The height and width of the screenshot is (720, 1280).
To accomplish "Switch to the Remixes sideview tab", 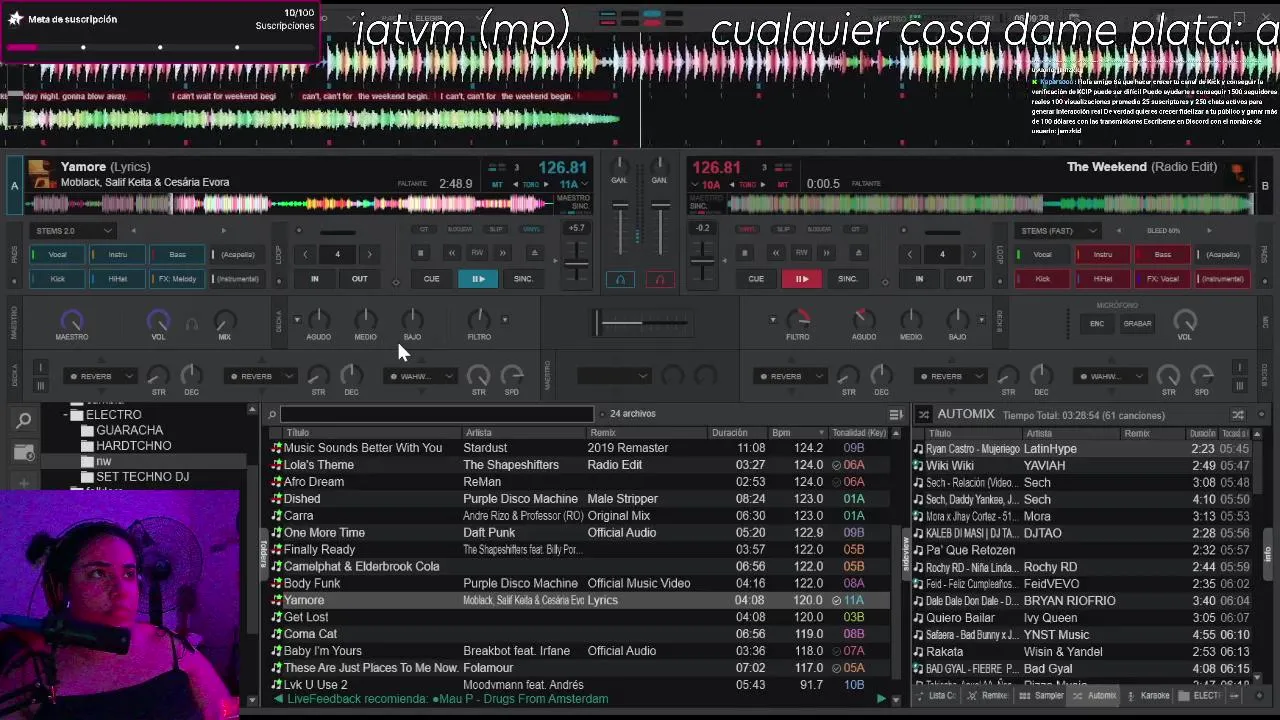I will (x=988, y=695).
